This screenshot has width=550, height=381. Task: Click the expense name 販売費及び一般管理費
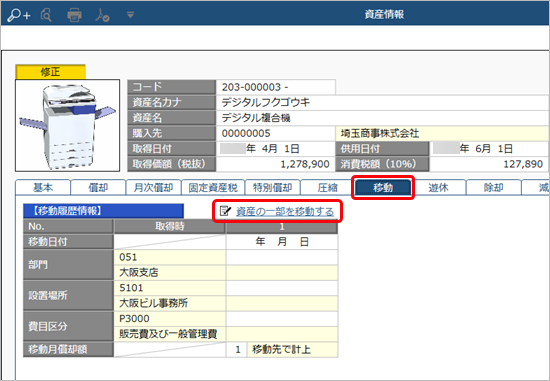(x=169, y=334)
